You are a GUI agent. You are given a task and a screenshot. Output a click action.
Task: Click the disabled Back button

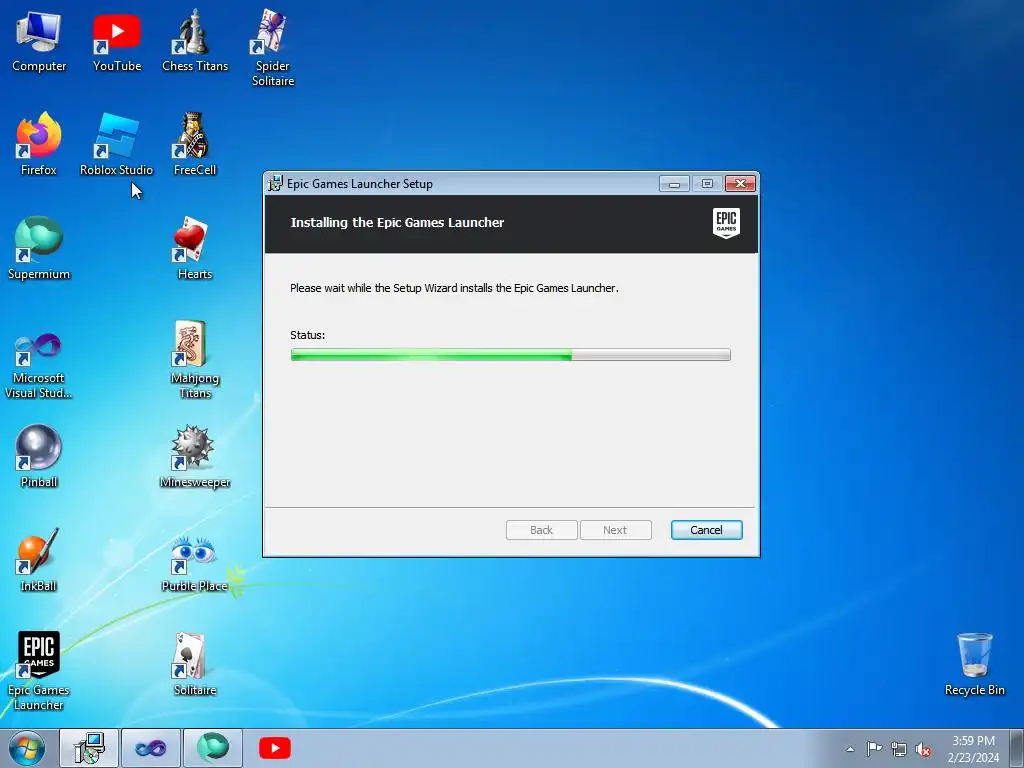coord(541,530)
